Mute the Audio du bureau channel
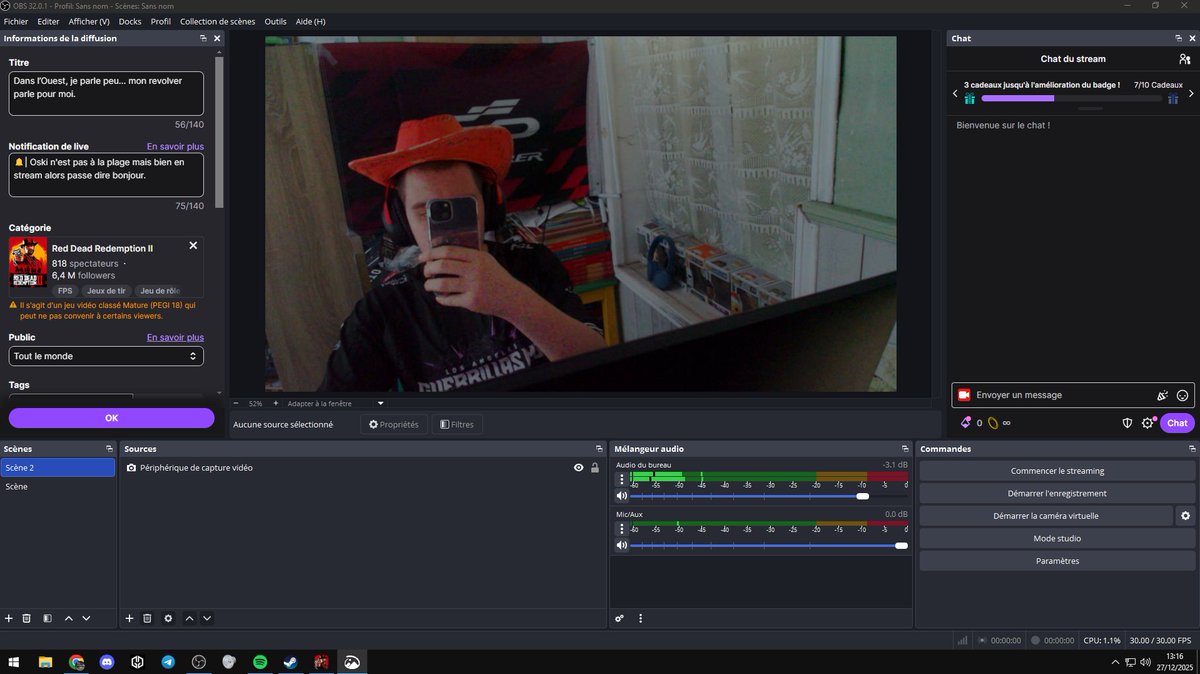The width and height of the screenshot is (1200, 674). pyautogui.click(x=621, y=495)
